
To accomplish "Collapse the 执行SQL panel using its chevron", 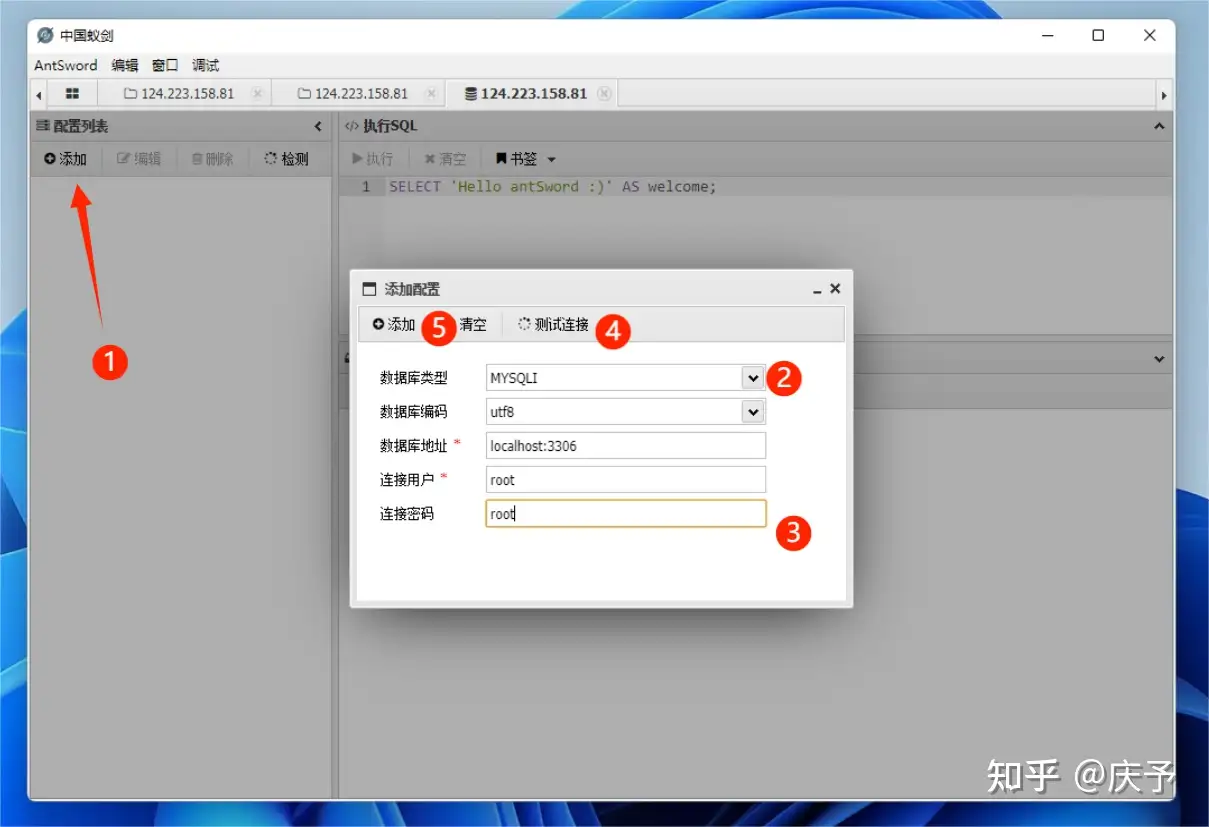I will coord(1159,127).
